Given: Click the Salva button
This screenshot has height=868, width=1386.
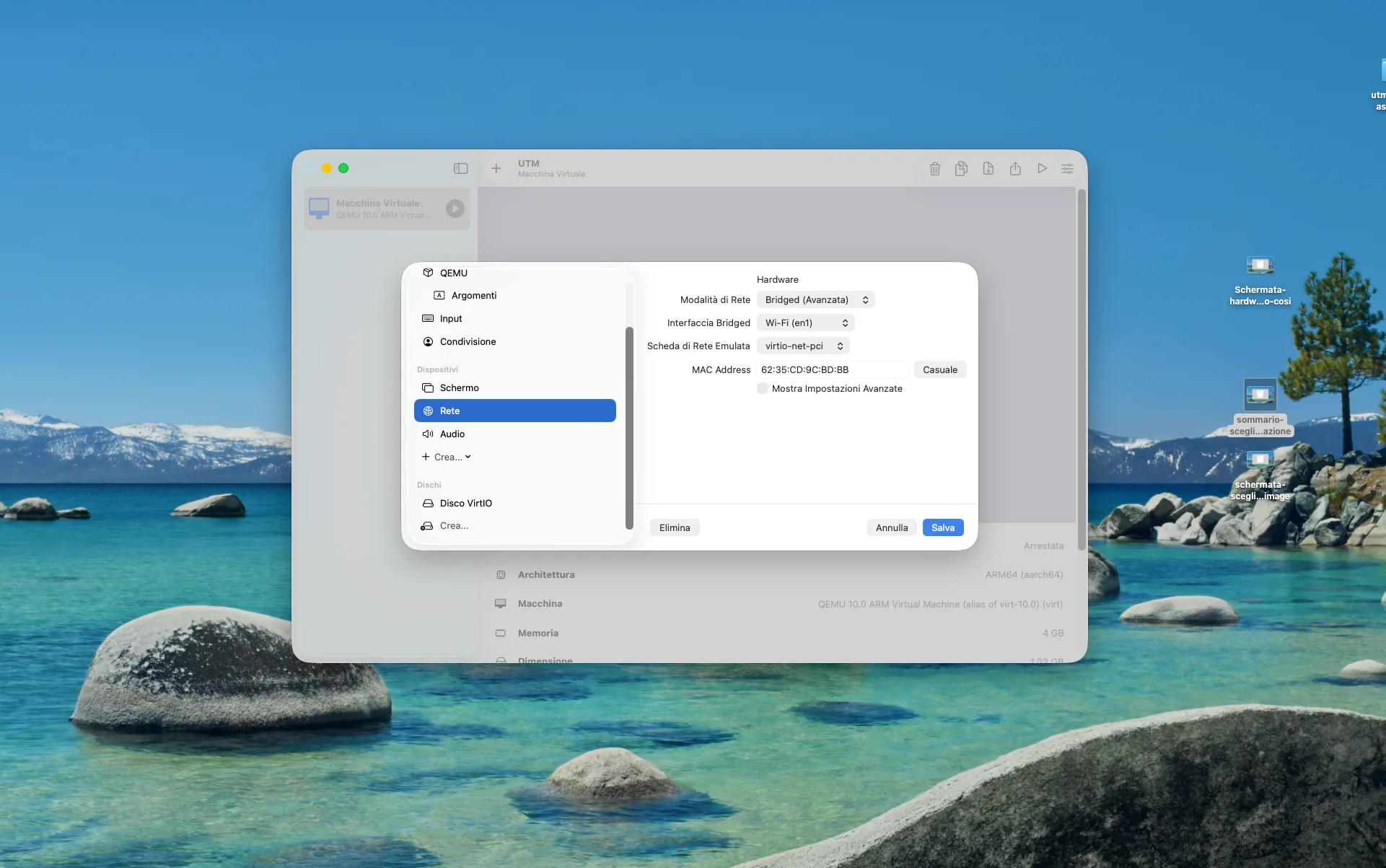Looking at the screenshot, I should click(942, 528).
